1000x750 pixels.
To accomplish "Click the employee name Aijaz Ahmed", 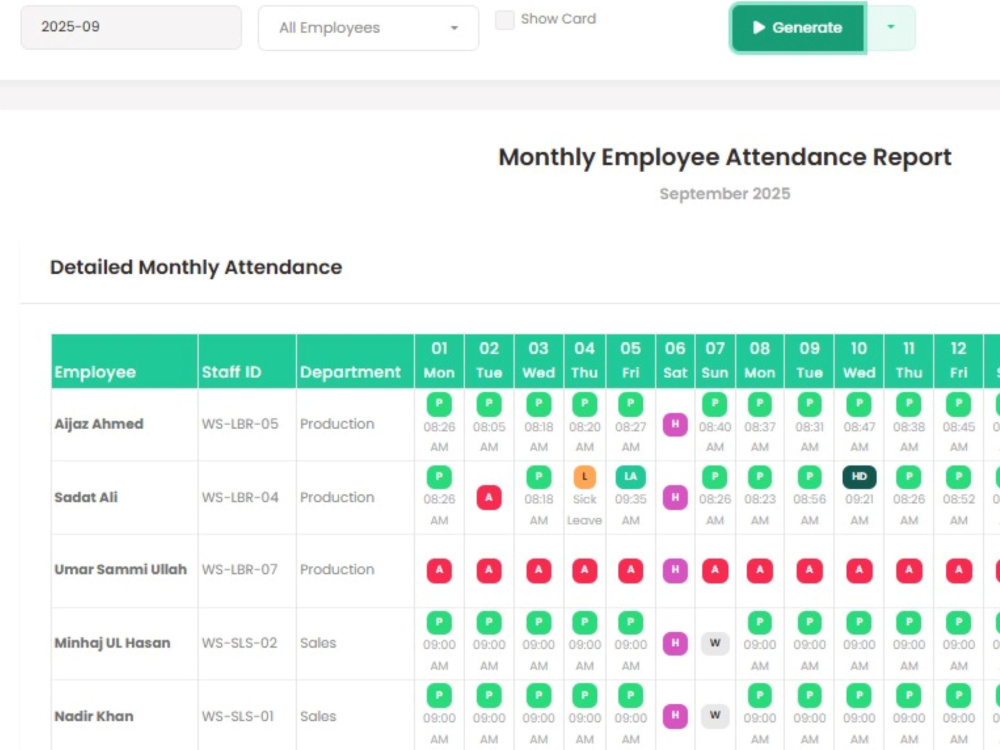I will pos(99,424).
